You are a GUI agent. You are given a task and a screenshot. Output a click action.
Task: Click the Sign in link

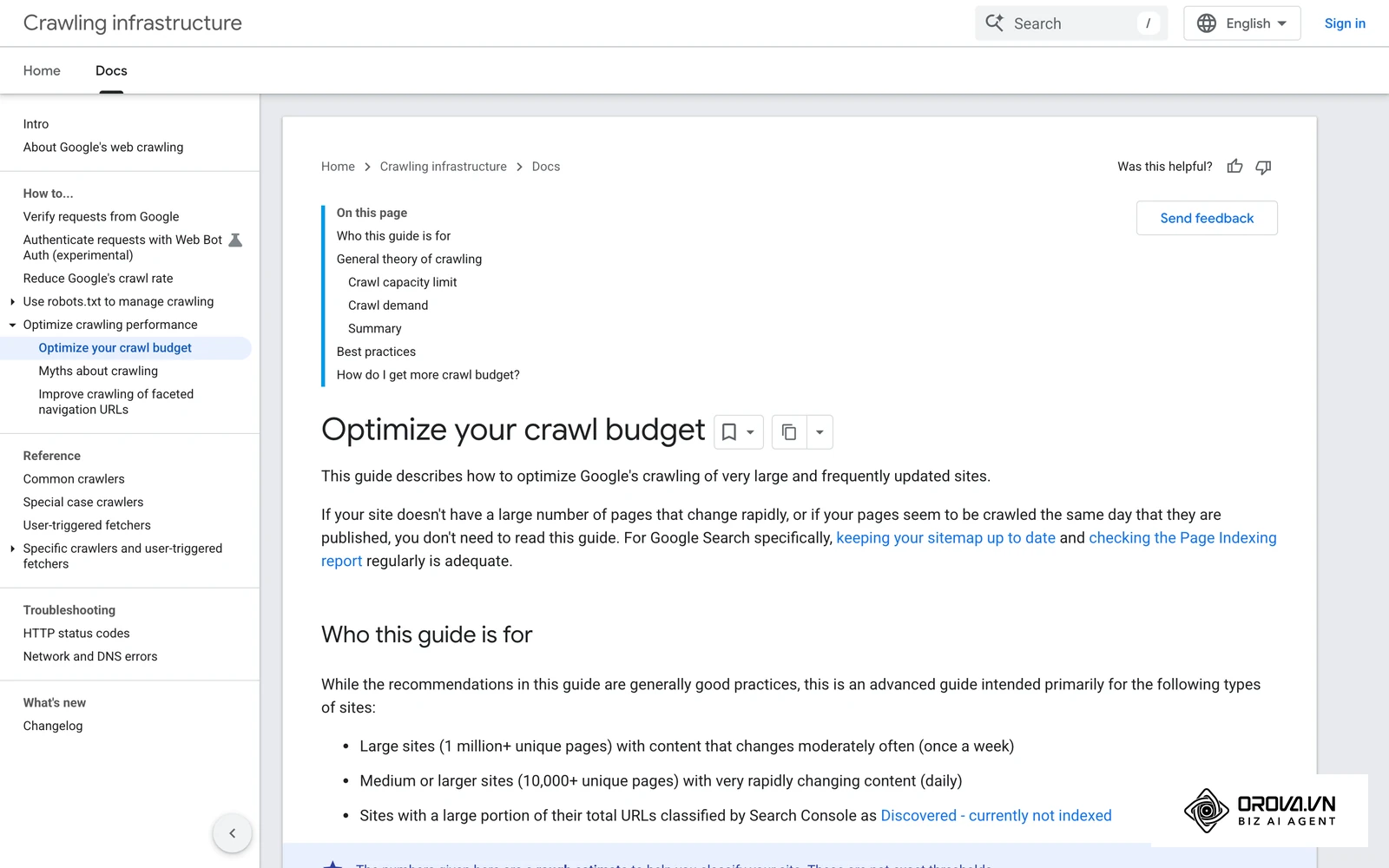[1345, 23]
